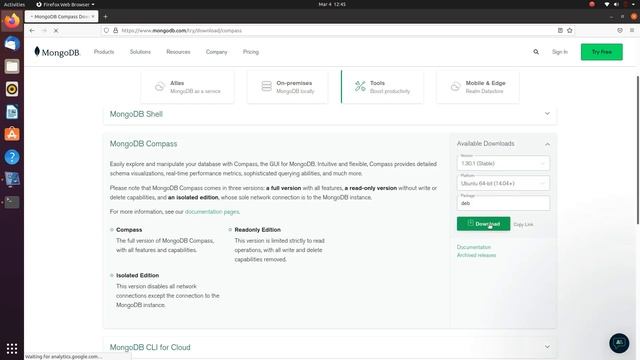Open the Help icon in dock

click(x=12, y=157)
